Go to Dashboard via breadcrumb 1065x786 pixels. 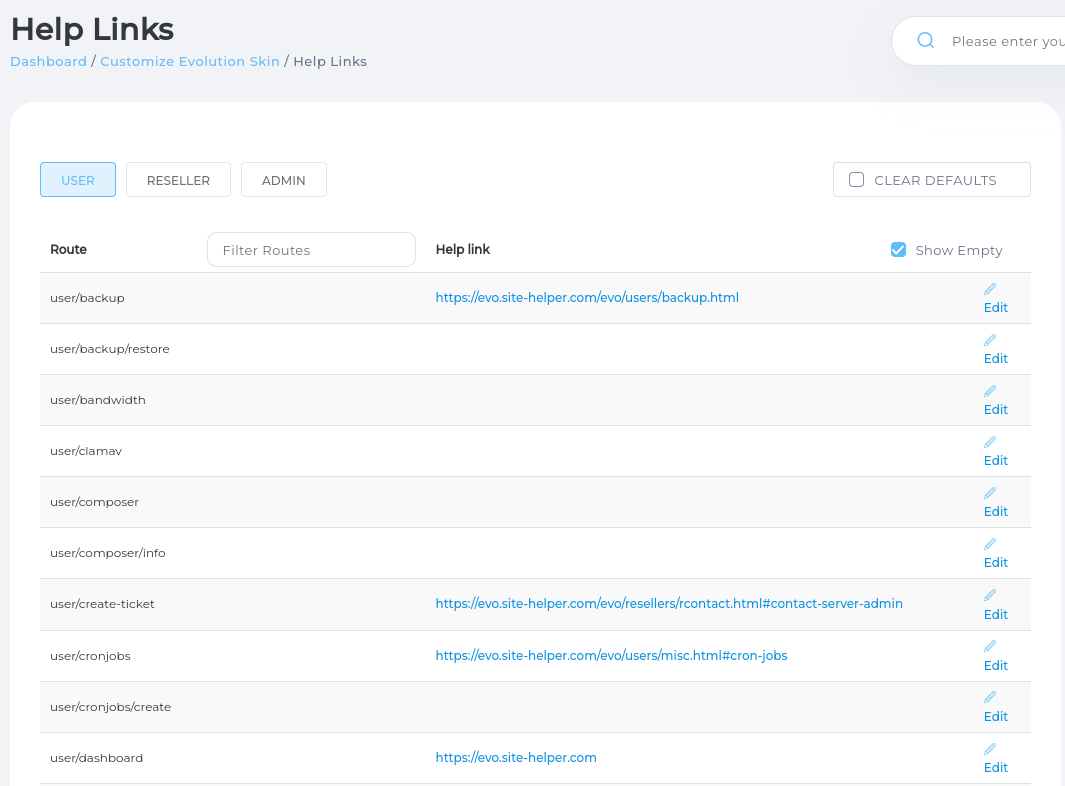48,62
